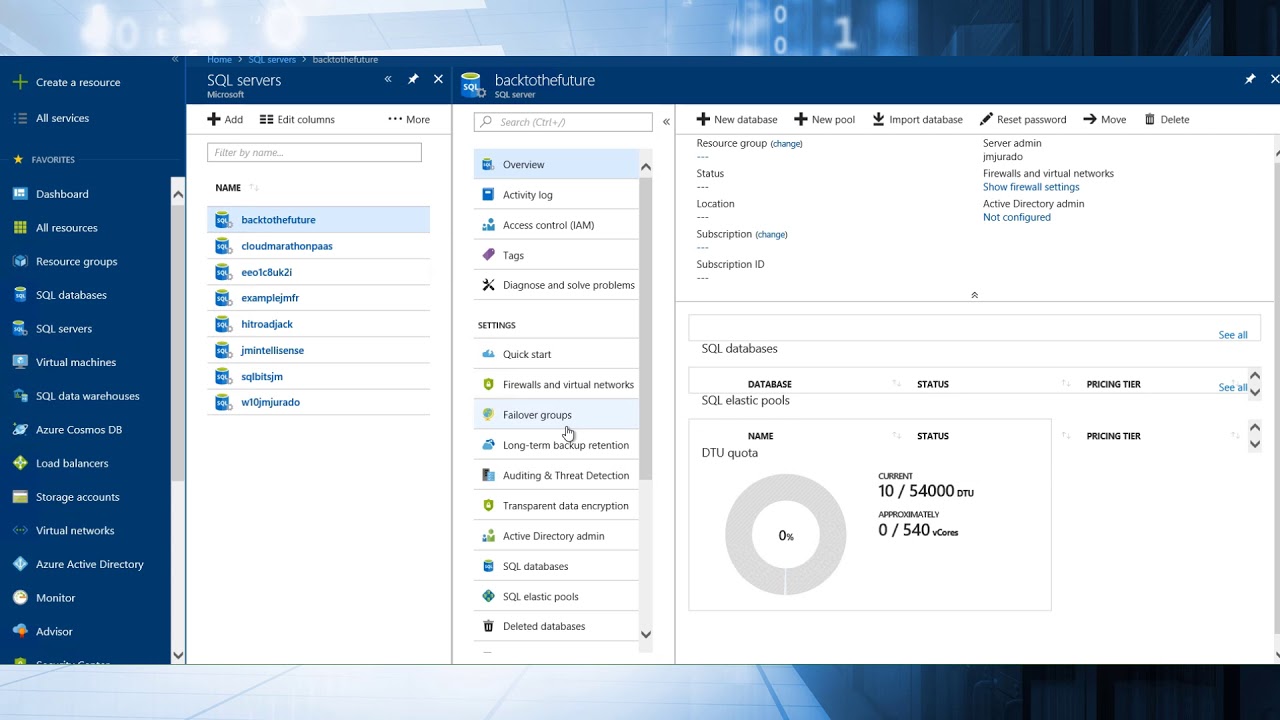Image resolution: width=1280 pixels, height=720 pixels.
Task: Select the sqlbitsjm server row
Action: click(x=318, y=376)
